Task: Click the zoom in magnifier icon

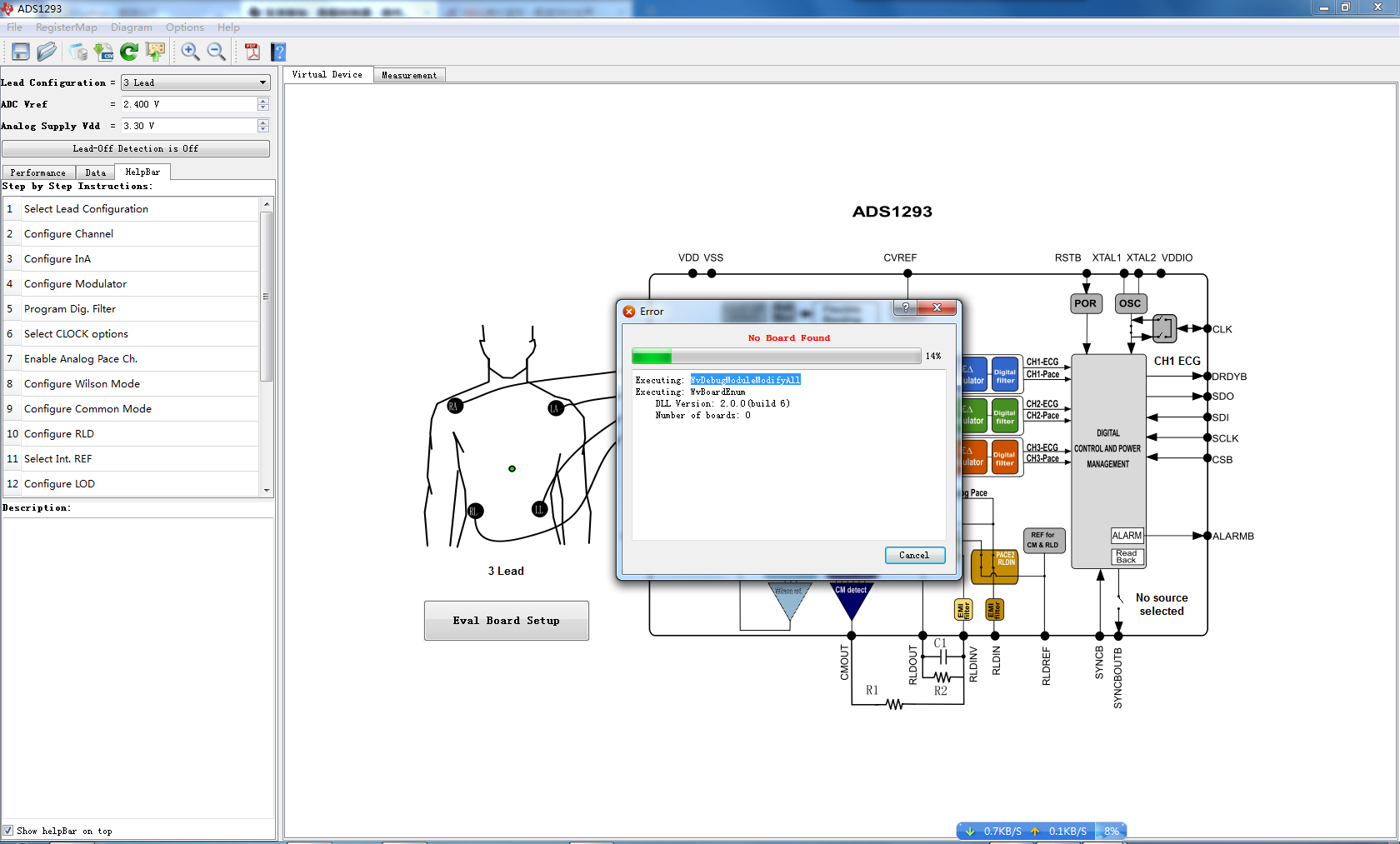Action: (x=190, y=52)
